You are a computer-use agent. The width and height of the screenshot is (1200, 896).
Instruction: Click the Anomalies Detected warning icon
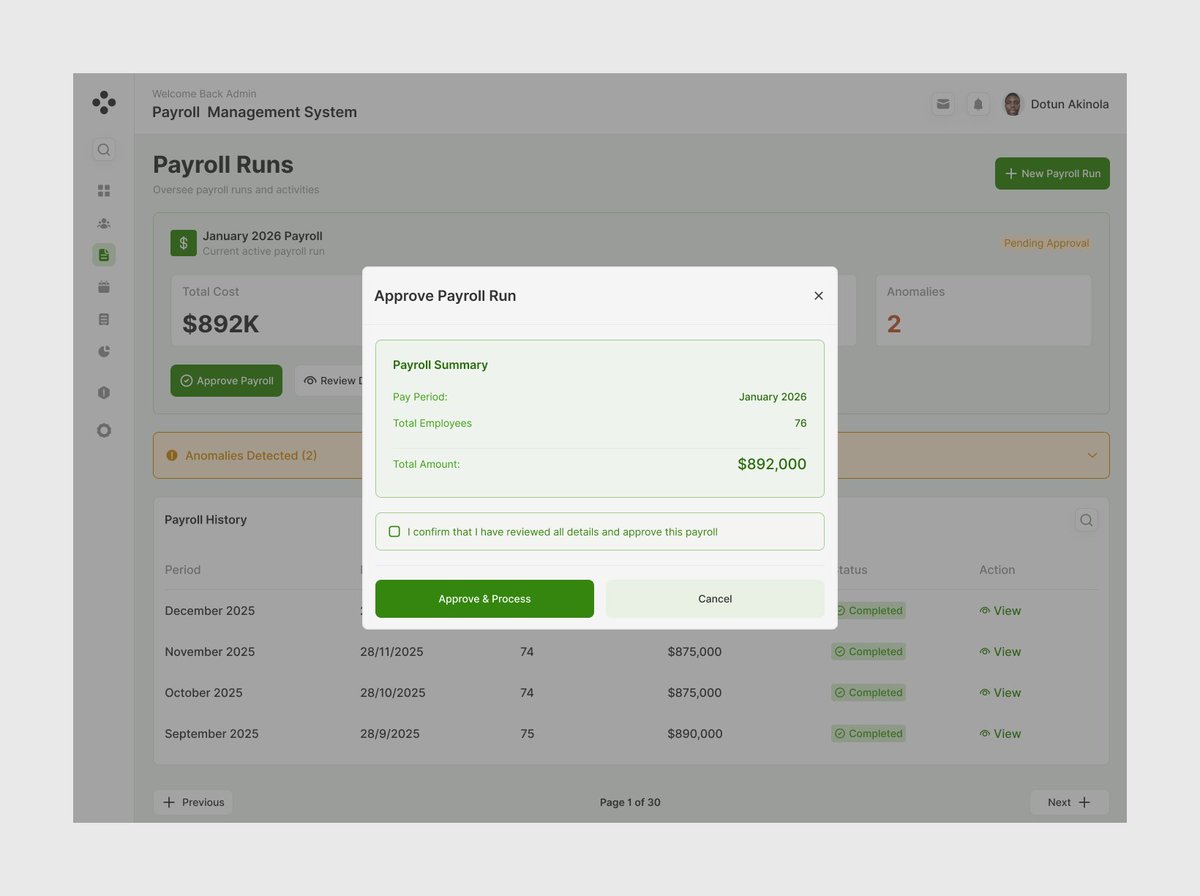coord(172,455)
